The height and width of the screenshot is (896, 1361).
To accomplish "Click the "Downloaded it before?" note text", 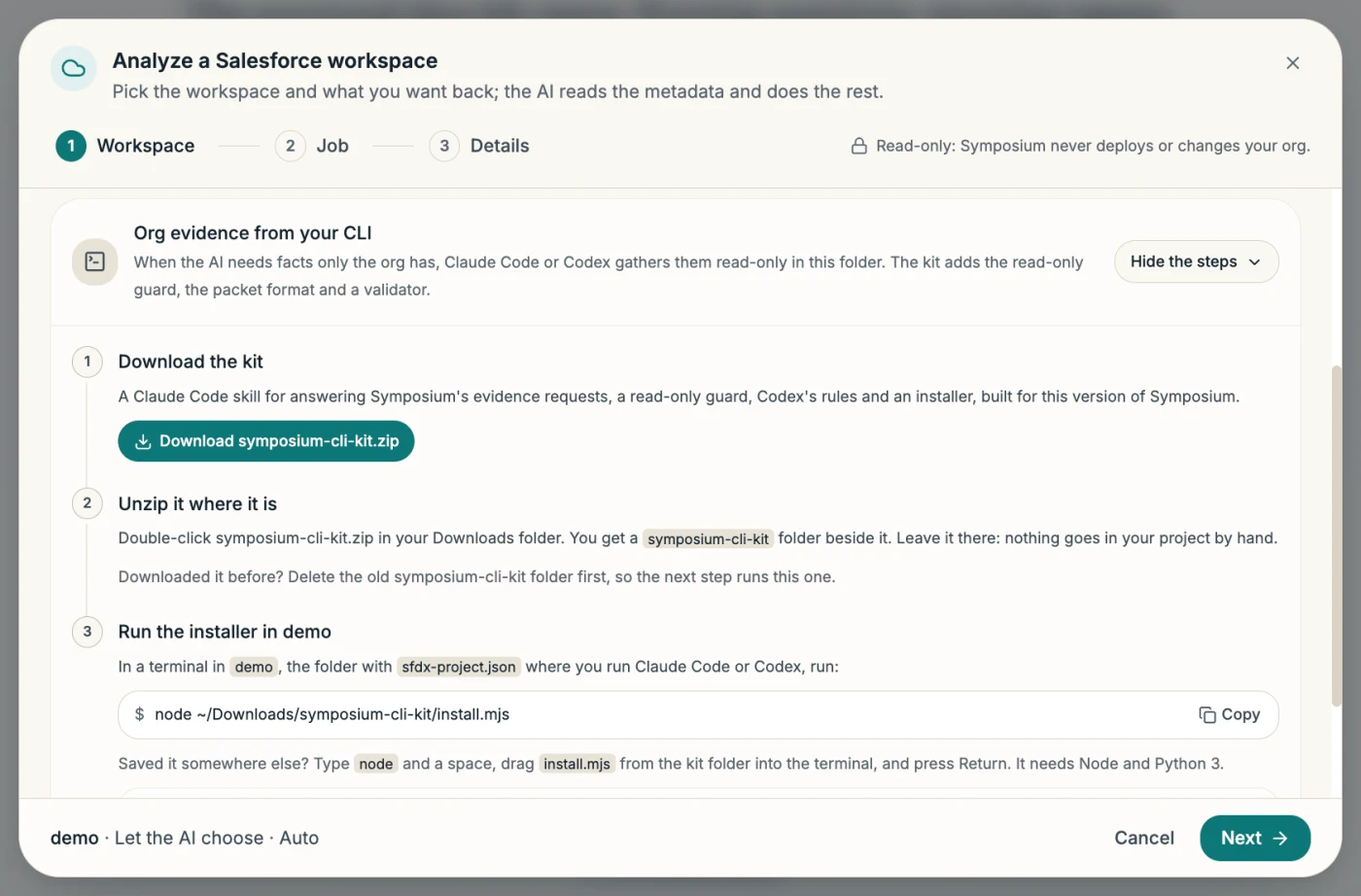I will [x=476, y=577].
